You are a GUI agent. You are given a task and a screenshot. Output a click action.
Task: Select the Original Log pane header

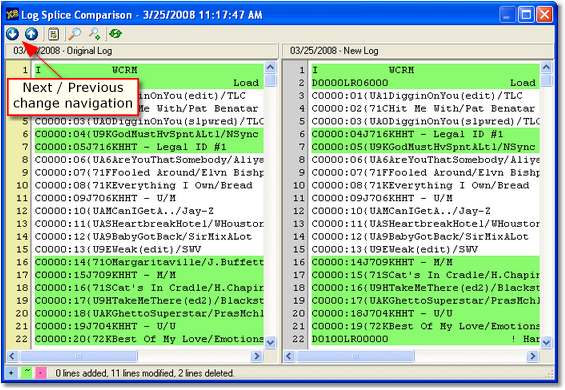pos(141,51)
